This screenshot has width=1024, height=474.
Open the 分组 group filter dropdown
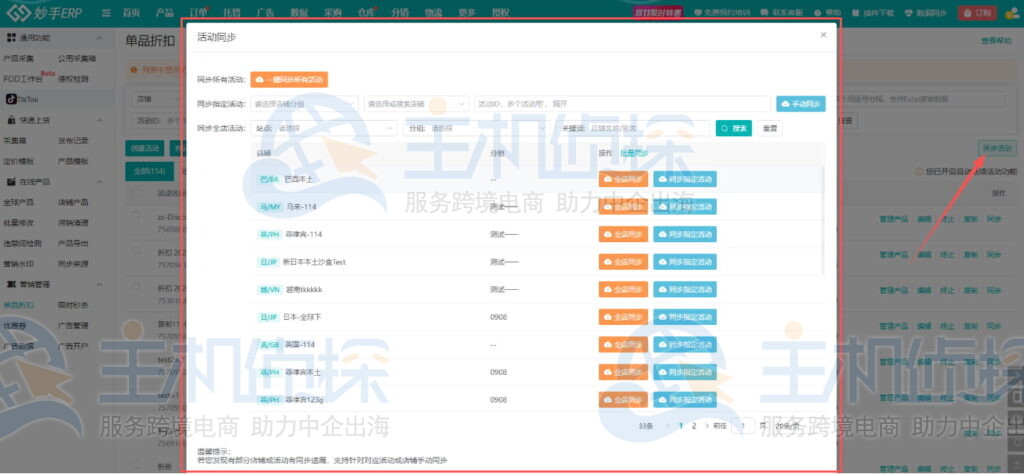(477, 129)
